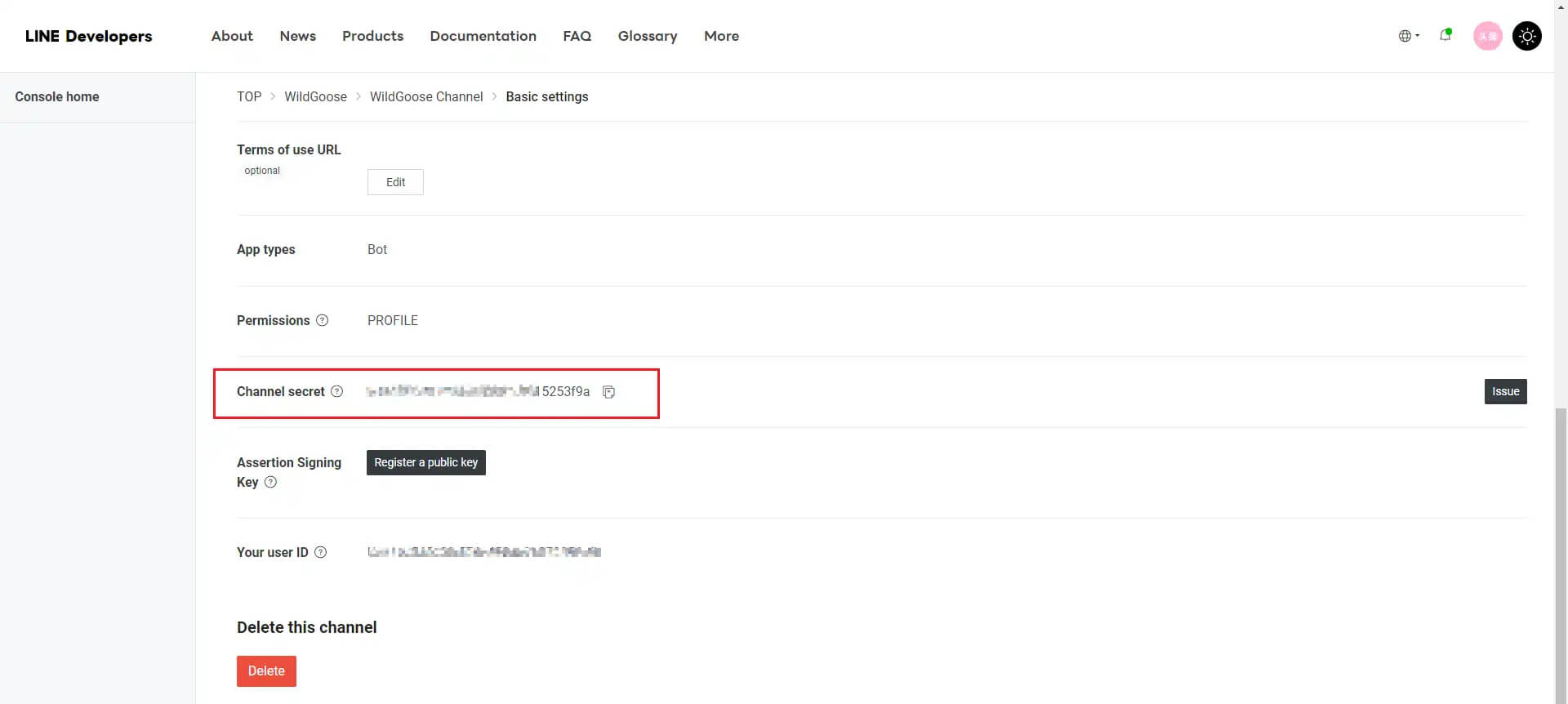Click the Basic settings breadcrumb
This screenshot has height=704, width=1568.
(546, 96)
